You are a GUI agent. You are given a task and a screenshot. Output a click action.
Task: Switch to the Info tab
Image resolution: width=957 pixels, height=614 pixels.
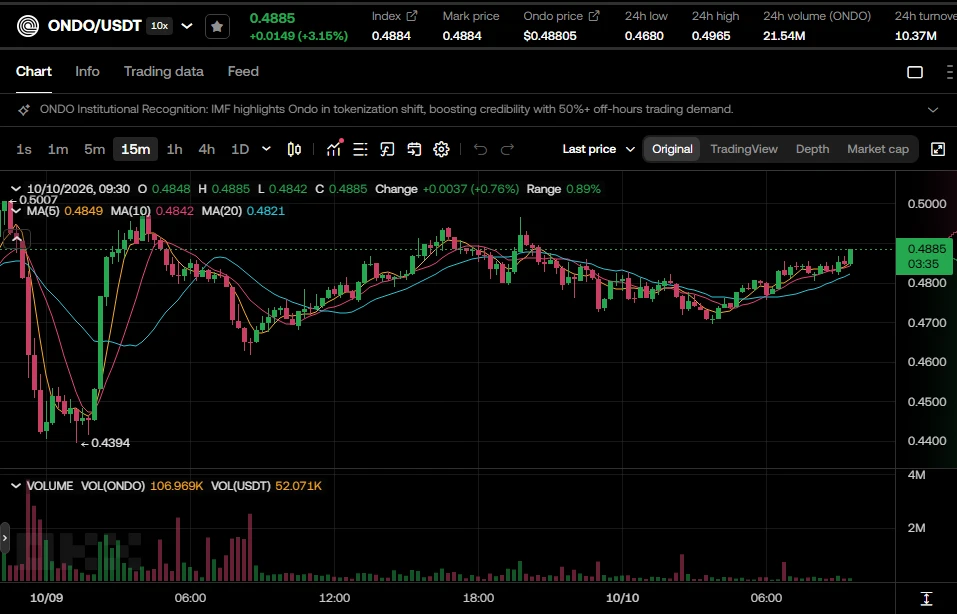[87, 71]
